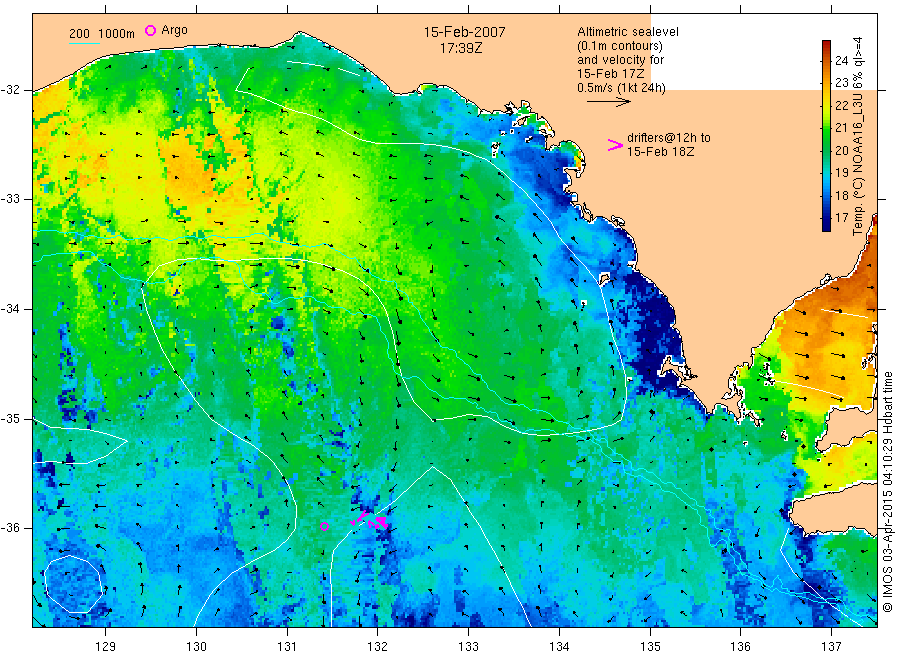Click the magenta Argo circle in legend

(x=150, y=30)
